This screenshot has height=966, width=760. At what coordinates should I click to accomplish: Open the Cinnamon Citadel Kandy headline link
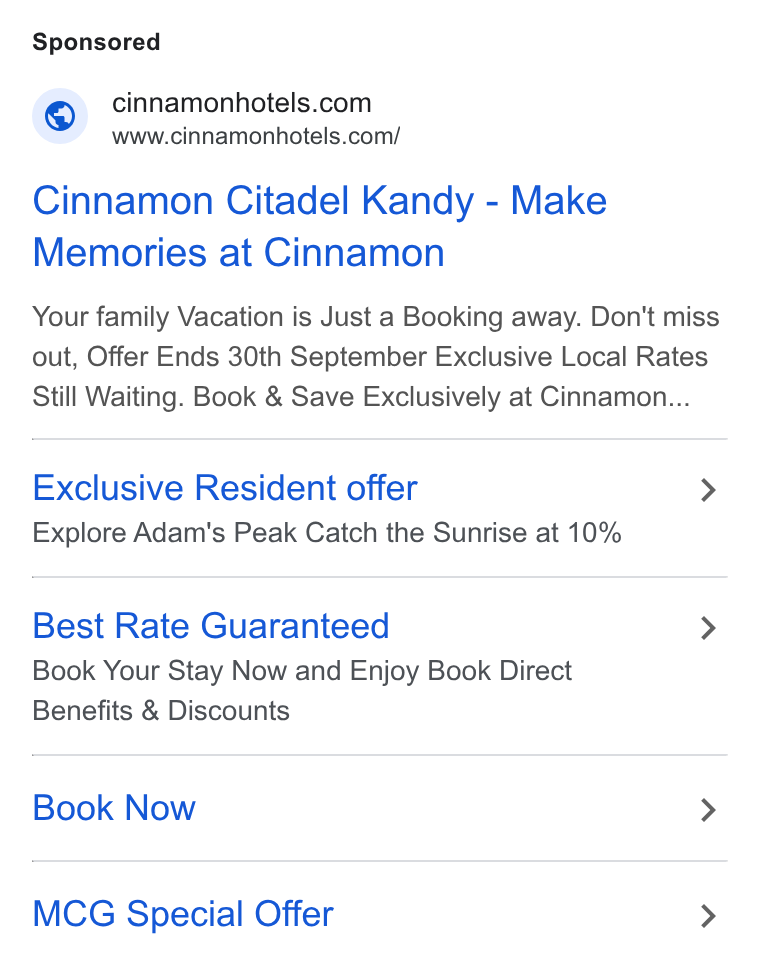click(320, 227)
